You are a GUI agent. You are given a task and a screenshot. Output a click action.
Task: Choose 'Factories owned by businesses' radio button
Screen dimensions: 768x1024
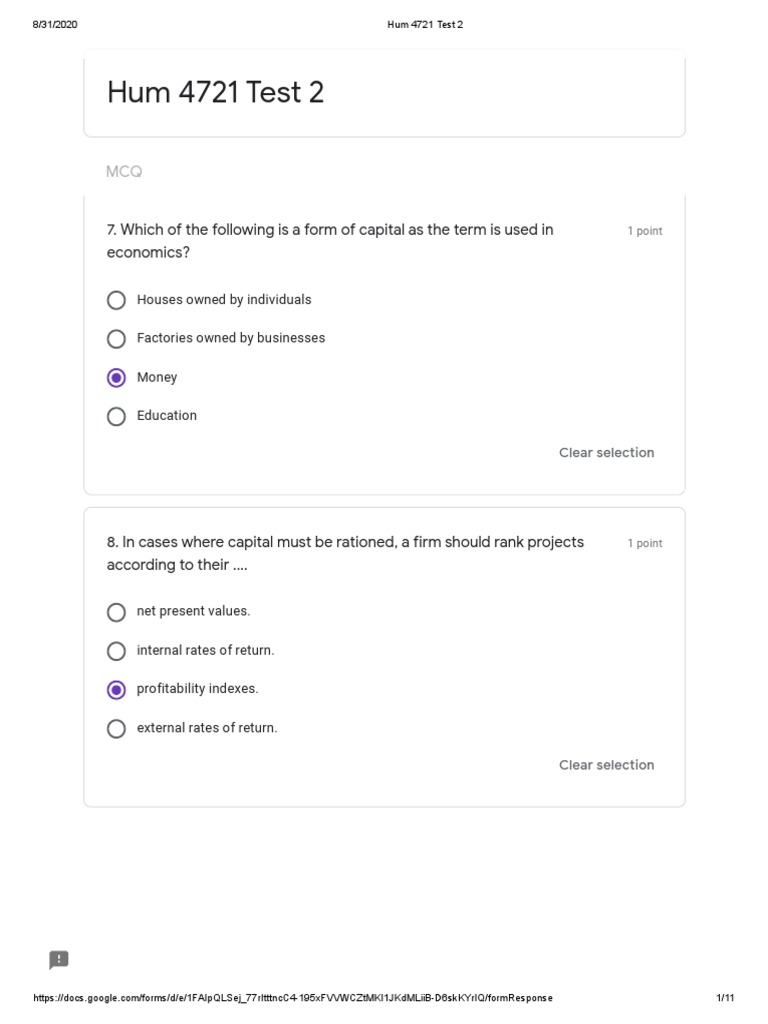pyautogui.click(x=117, y=338)
